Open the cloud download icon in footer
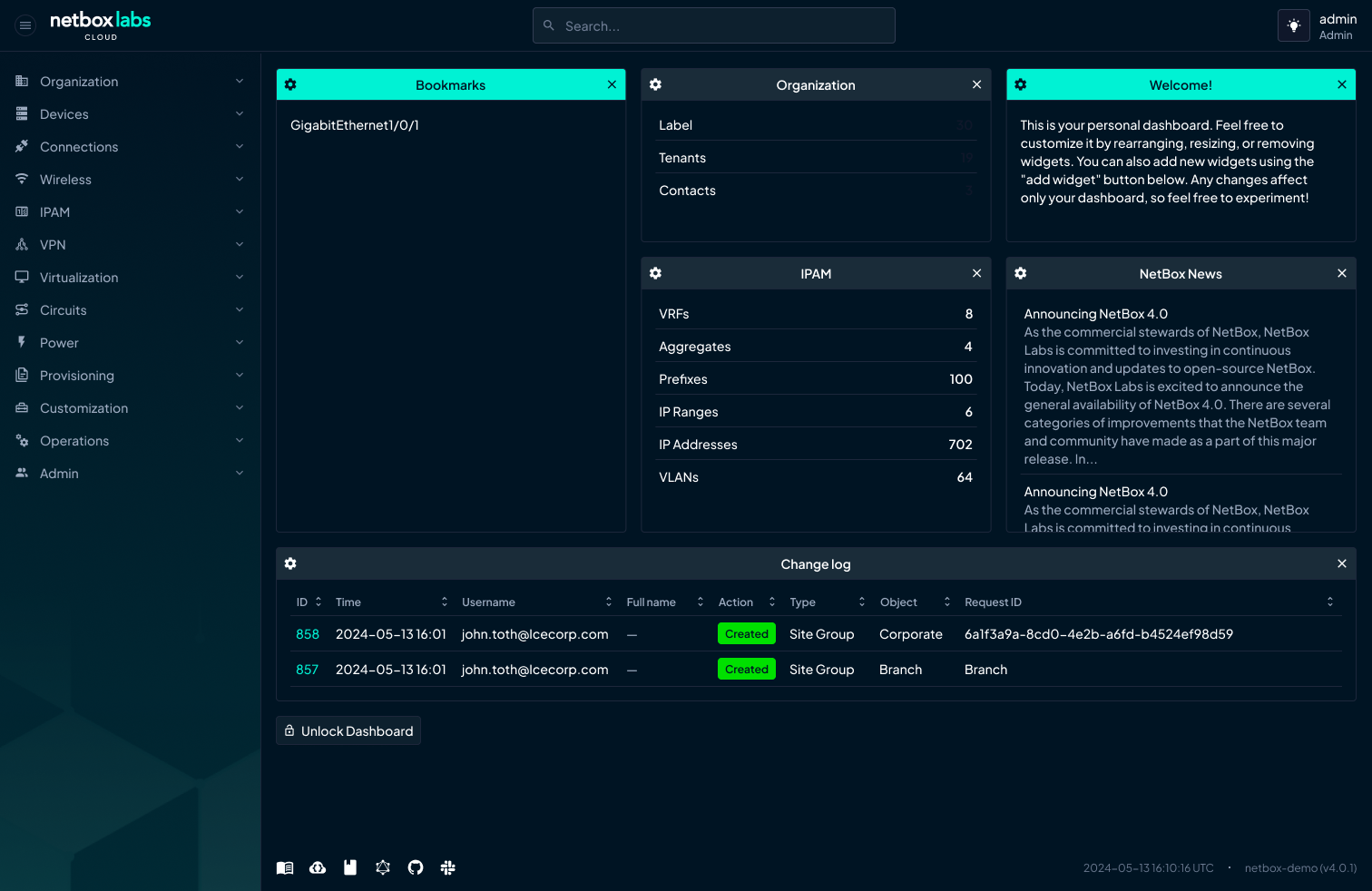 pos(318,867)
